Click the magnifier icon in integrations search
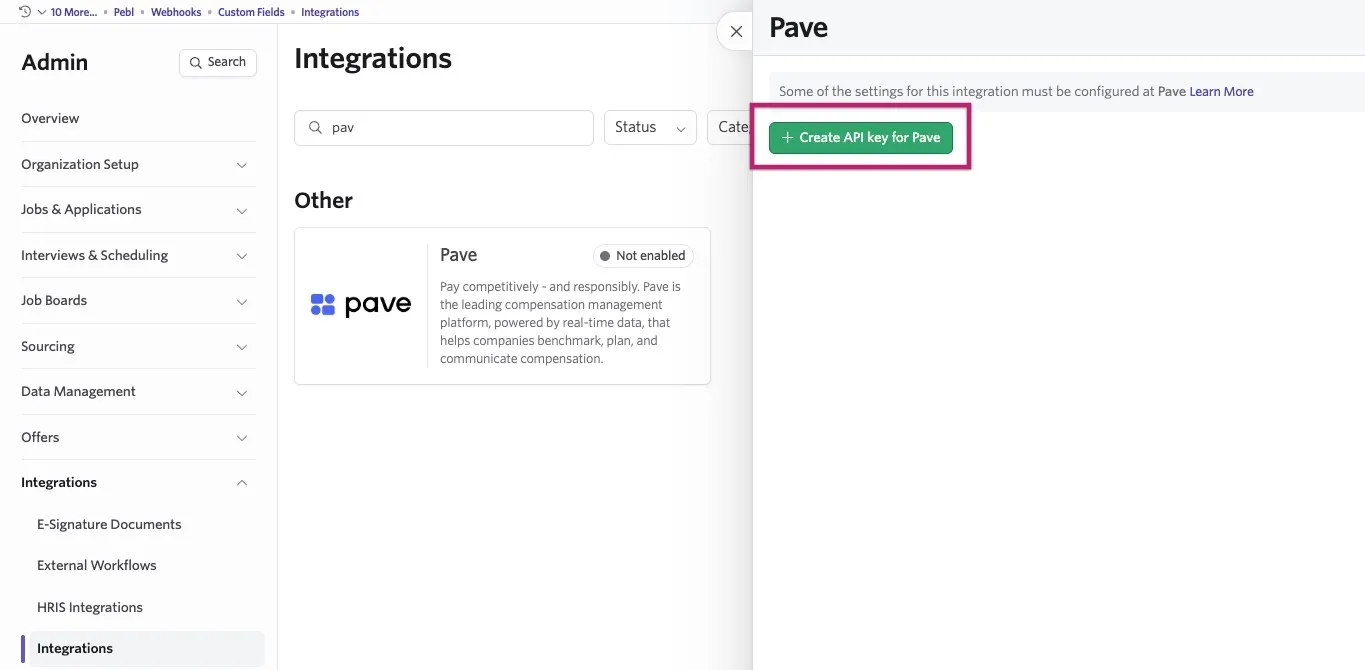The image size is (1365, 670). tap(316, 128)
